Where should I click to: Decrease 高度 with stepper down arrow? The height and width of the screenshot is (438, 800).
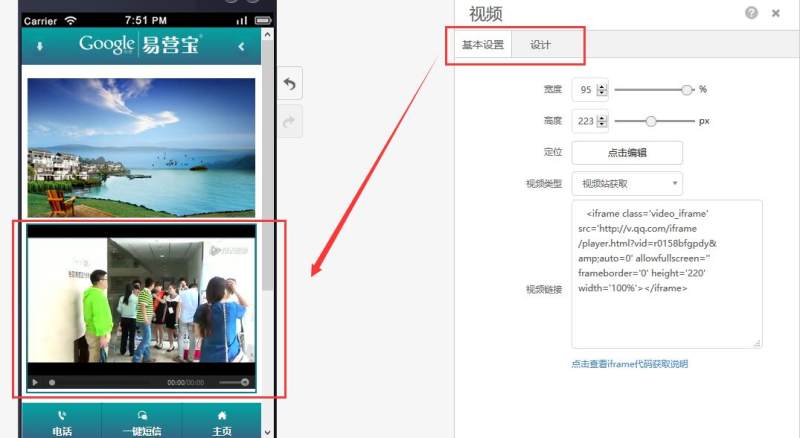[602, 125]
